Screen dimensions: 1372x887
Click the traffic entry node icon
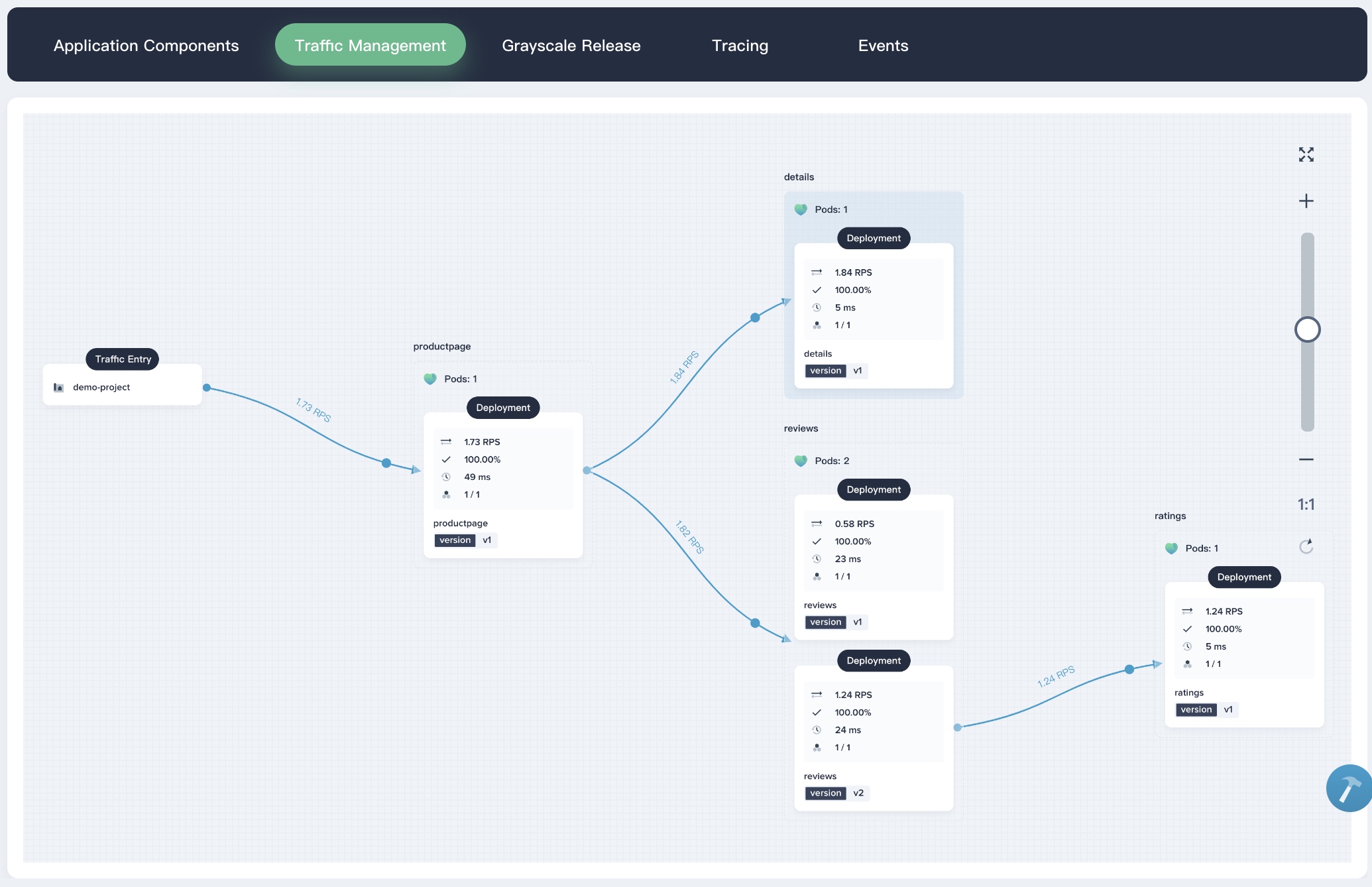pos(58,386)
